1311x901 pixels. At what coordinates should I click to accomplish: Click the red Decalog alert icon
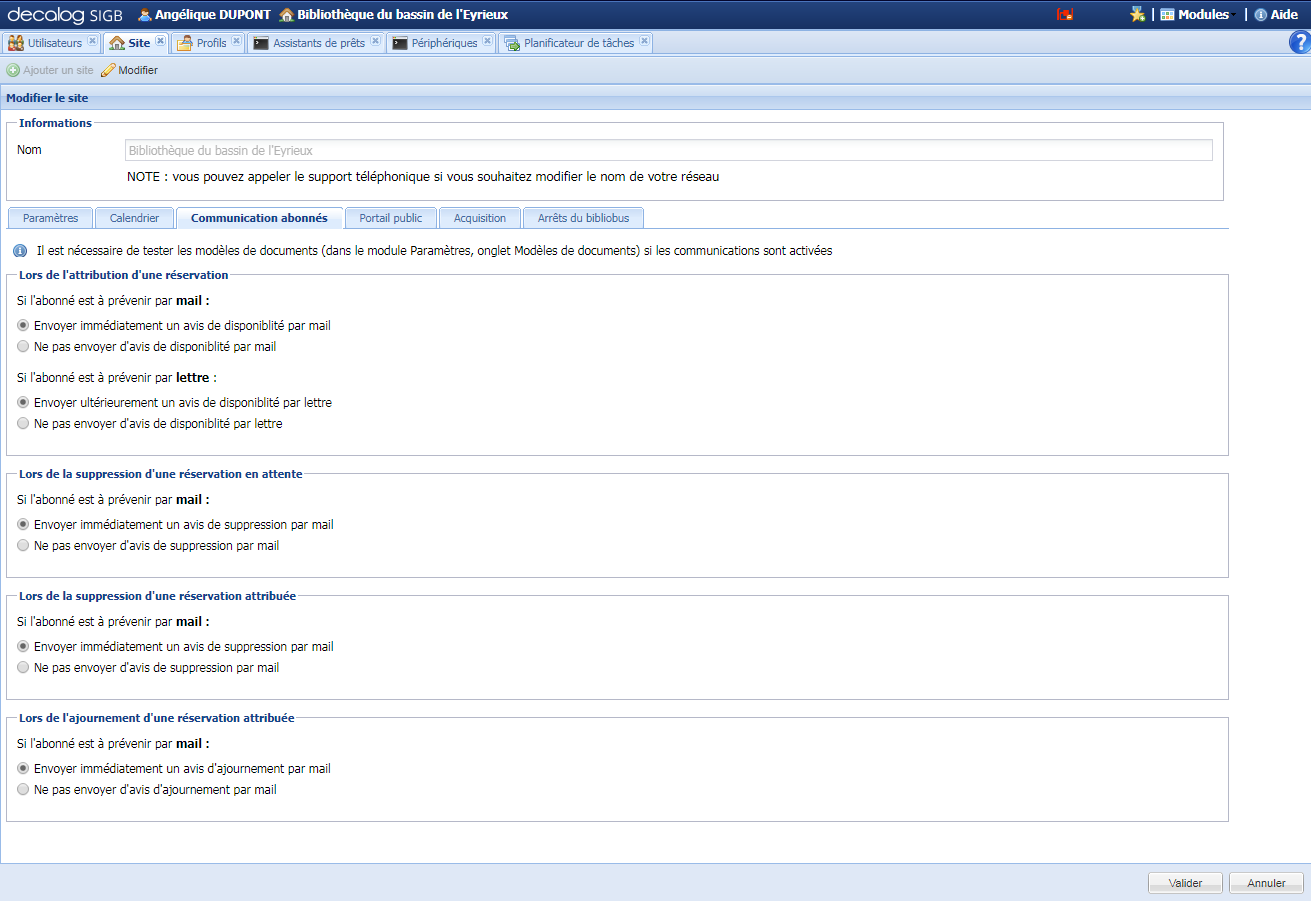(x=1066, y=13)
